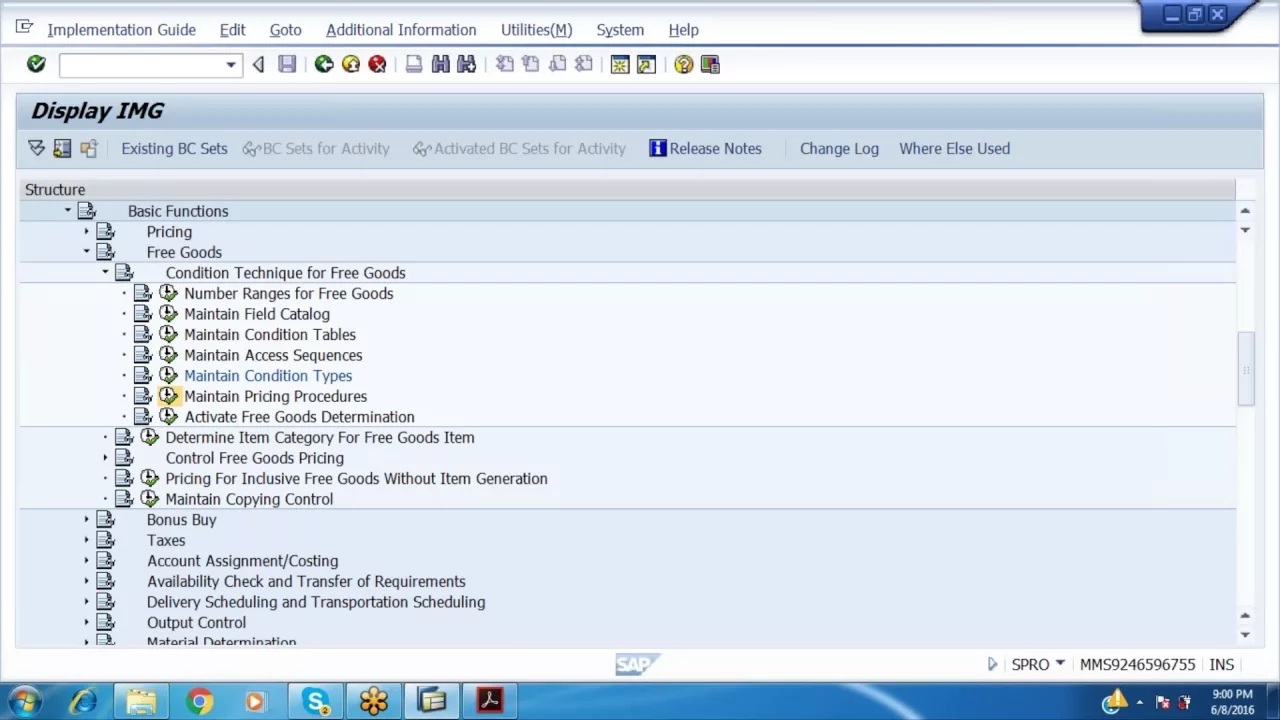Click execute icon for Maintain Copying Control

coord(149,499)
